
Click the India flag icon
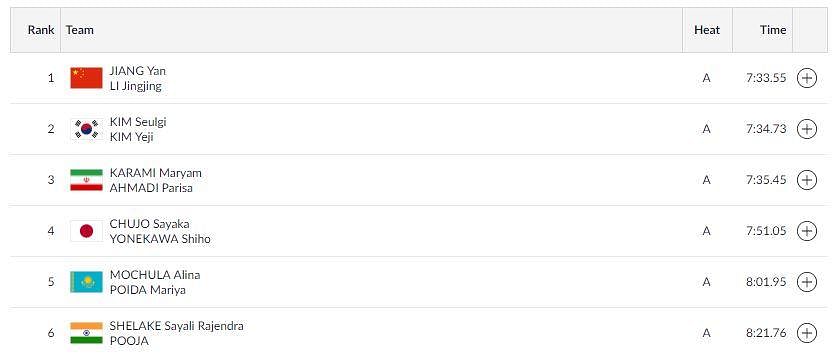pyautogui.click(x=87, y=333)
